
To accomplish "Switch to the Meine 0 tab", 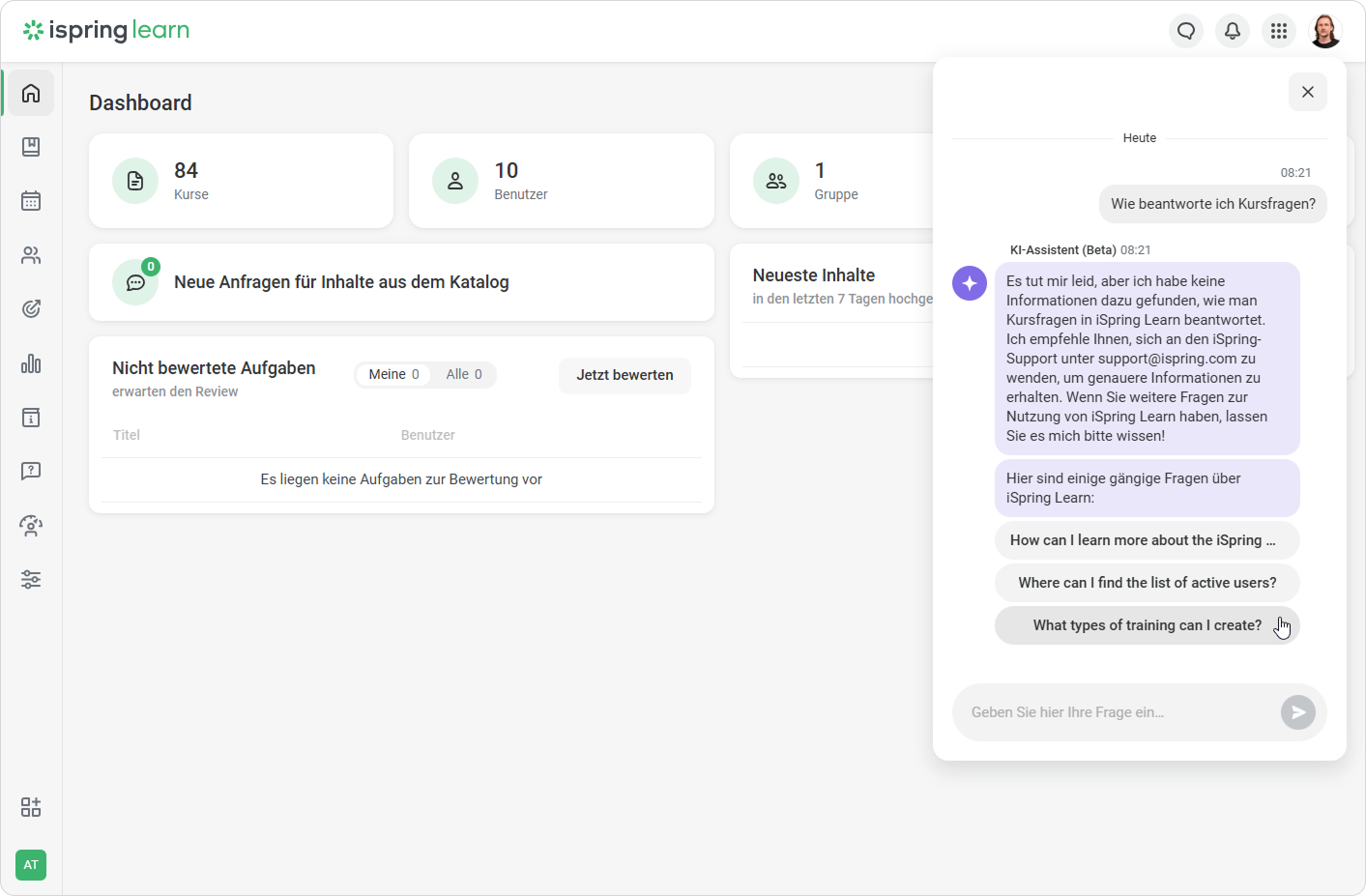I will (393, 374).
